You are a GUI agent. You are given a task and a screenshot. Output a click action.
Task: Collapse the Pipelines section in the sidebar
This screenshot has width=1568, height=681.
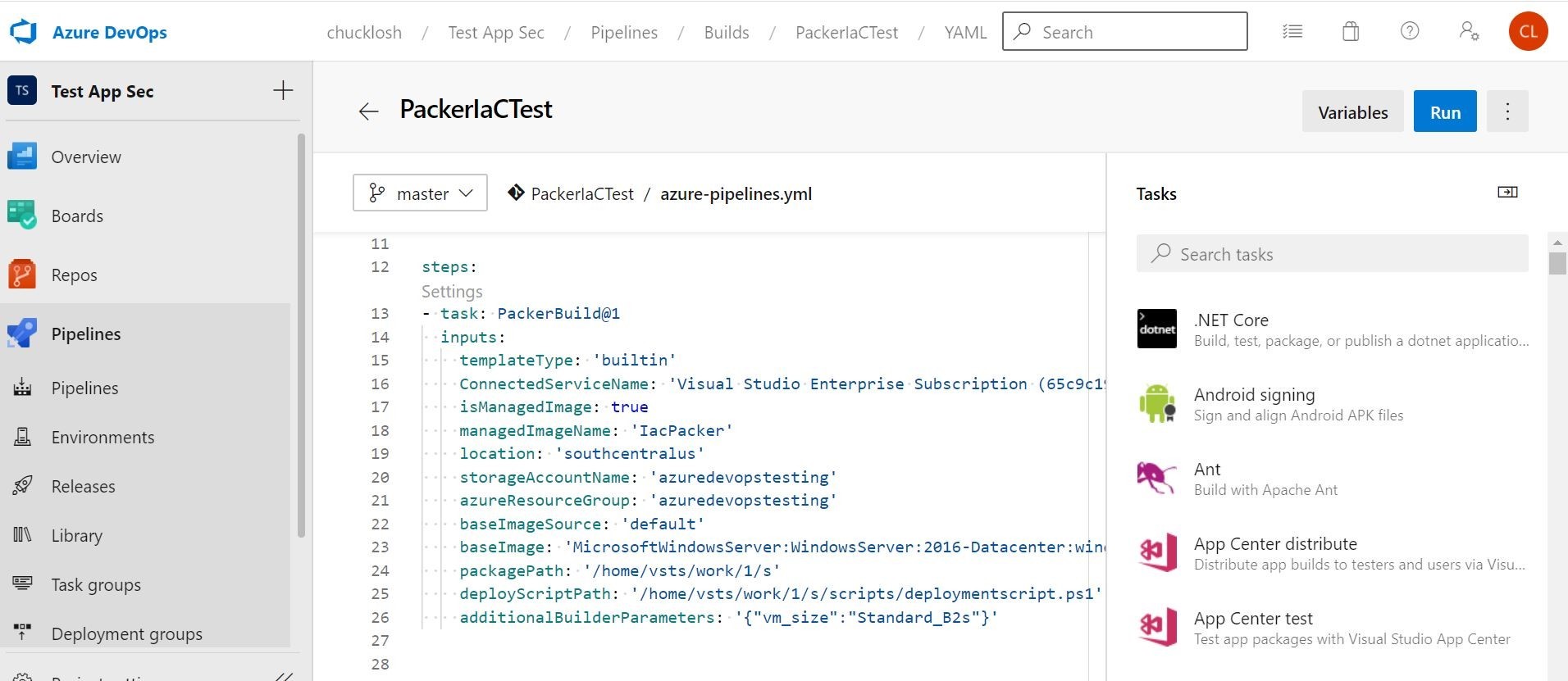[x=86, y=334]
